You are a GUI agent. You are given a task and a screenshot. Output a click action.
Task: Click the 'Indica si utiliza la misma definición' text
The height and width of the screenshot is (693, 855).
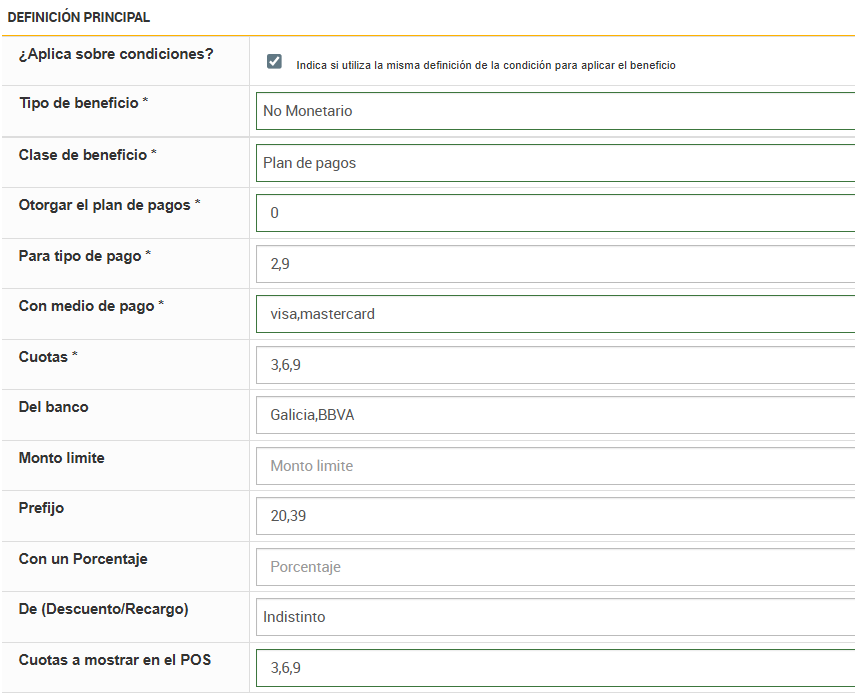pyautogui.click(x=486, y=65)
